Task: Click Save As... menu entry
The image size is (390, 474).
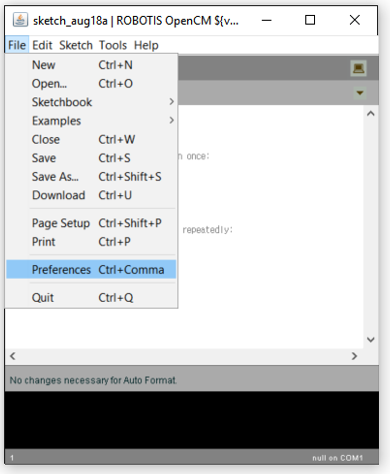Action: 91,177
